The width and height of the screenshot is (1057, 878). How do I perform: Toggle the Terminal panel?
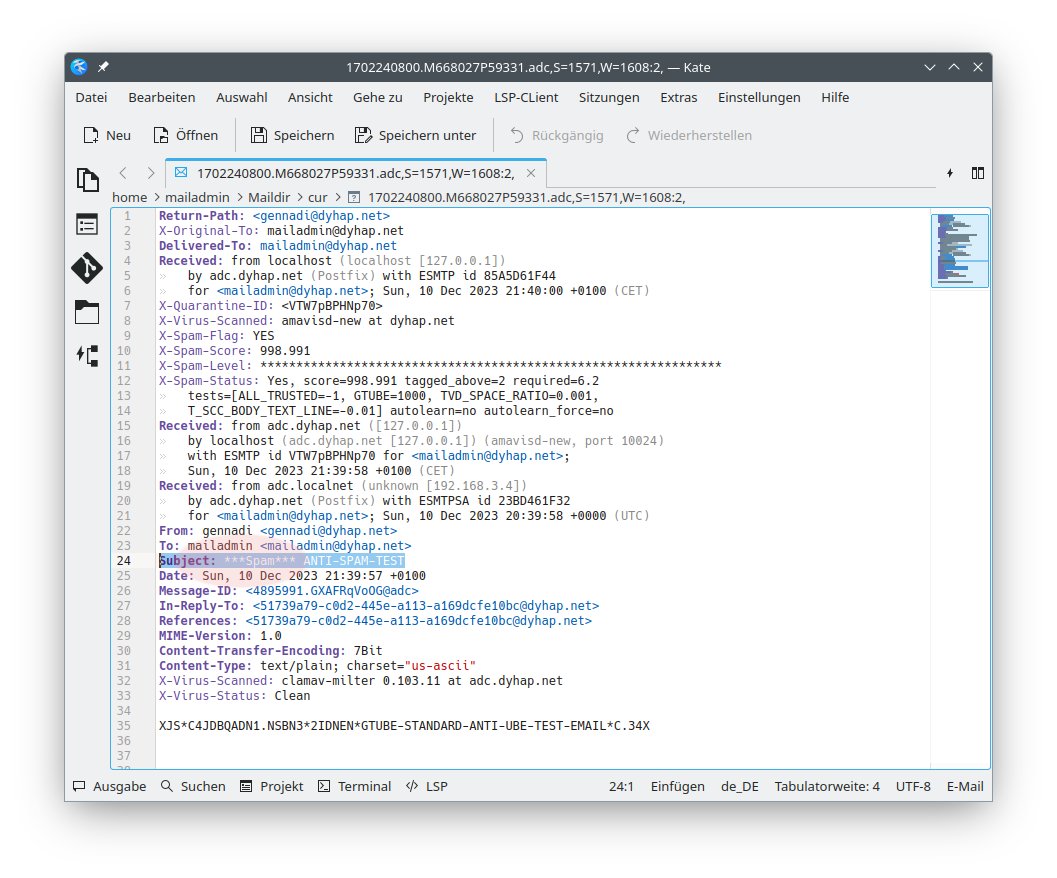pyautogui.click(x=354, y=786)
